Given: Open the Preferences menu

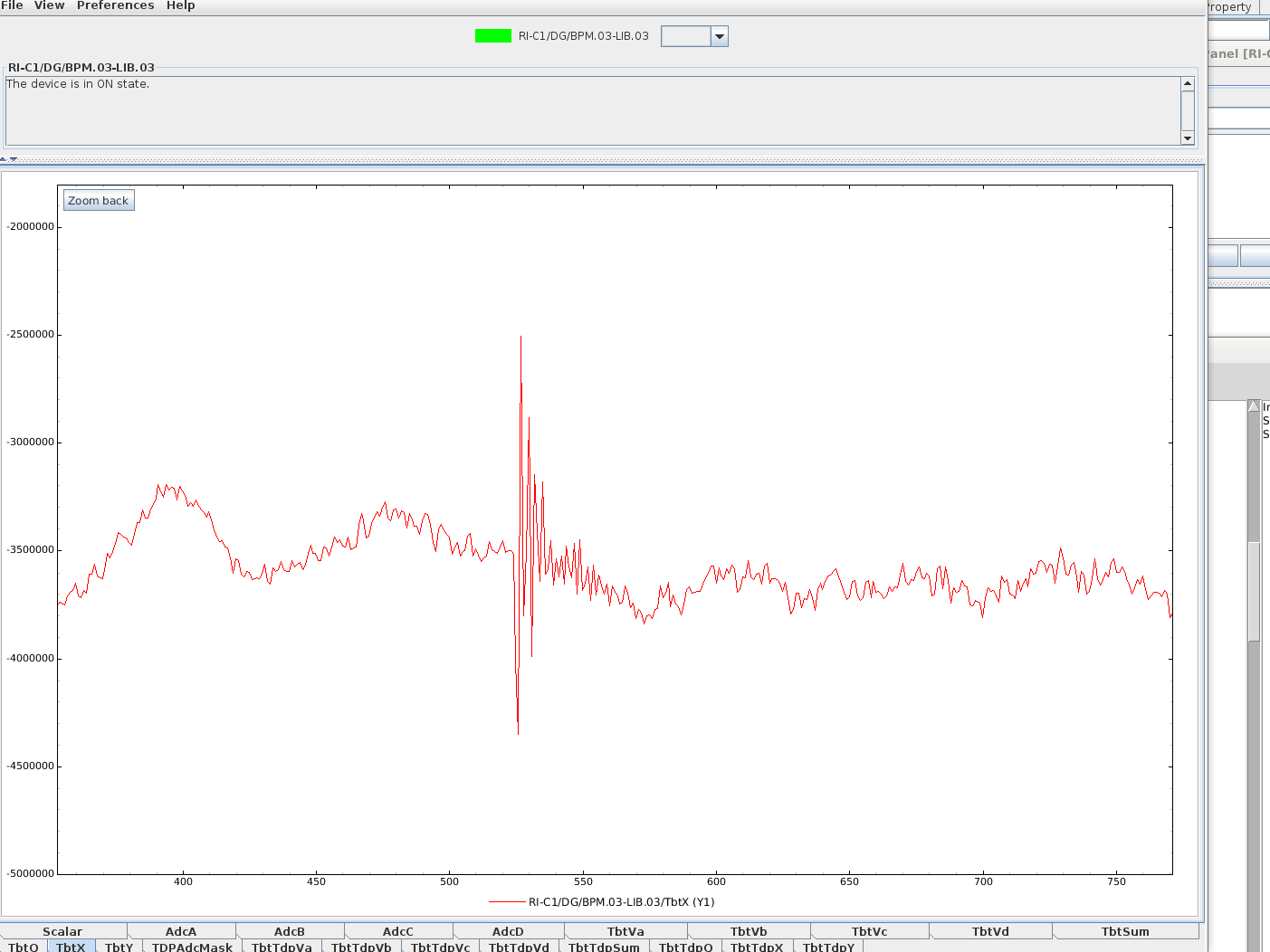Looking at the screenshot, I should 115,5.
